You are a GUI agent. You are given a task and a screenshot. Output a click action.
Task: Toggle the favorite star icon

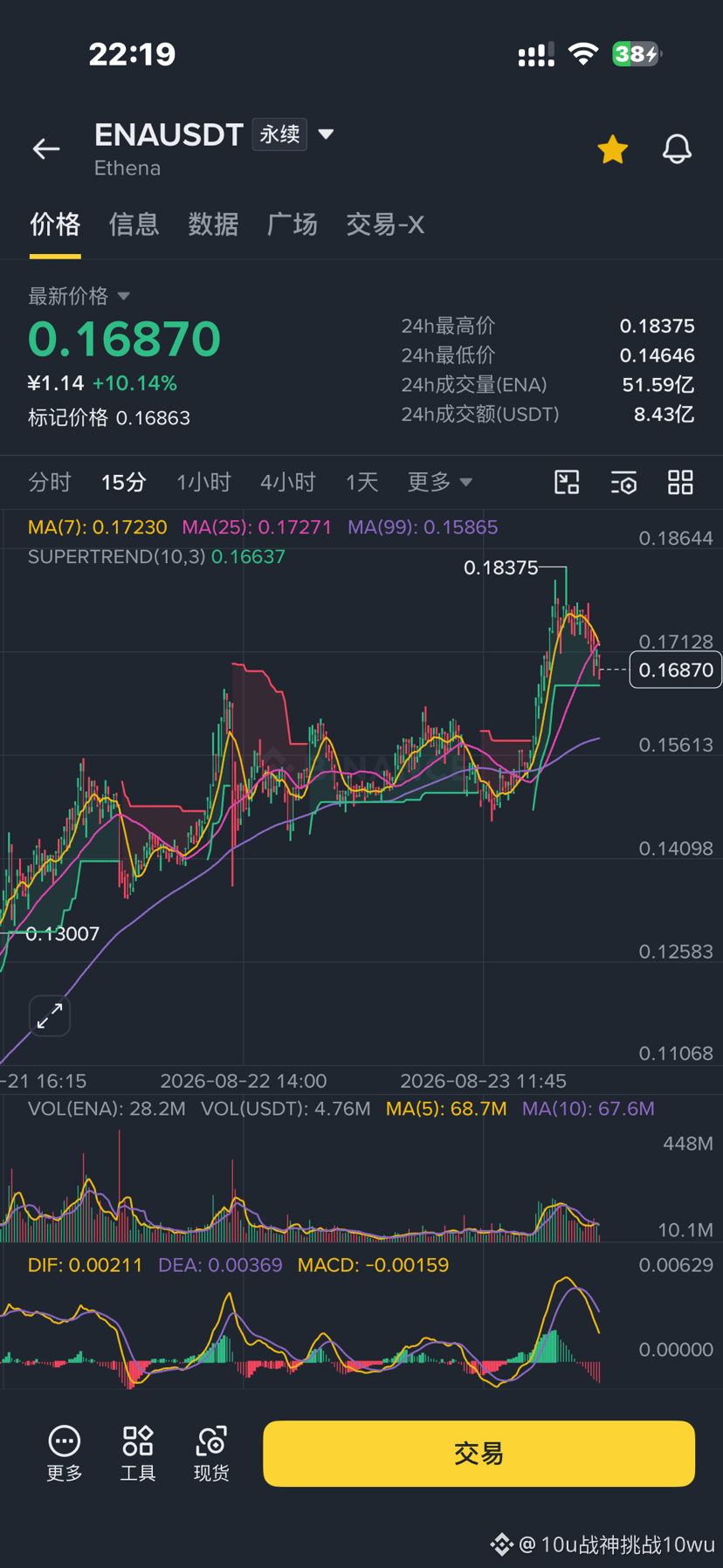613,149
